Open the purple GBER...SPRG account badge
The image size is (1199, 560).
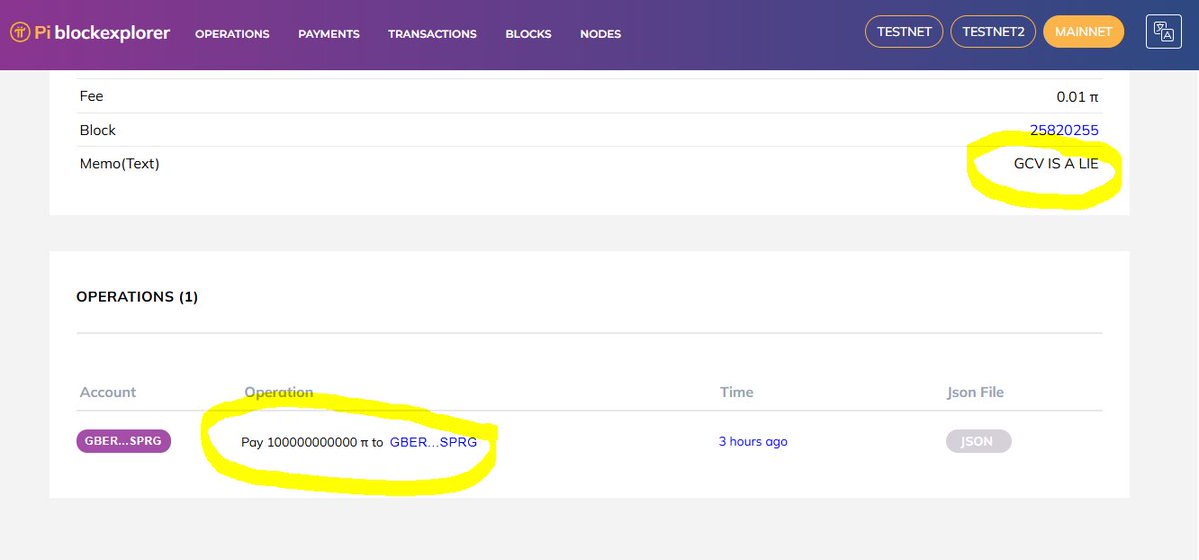click(124, 441)
